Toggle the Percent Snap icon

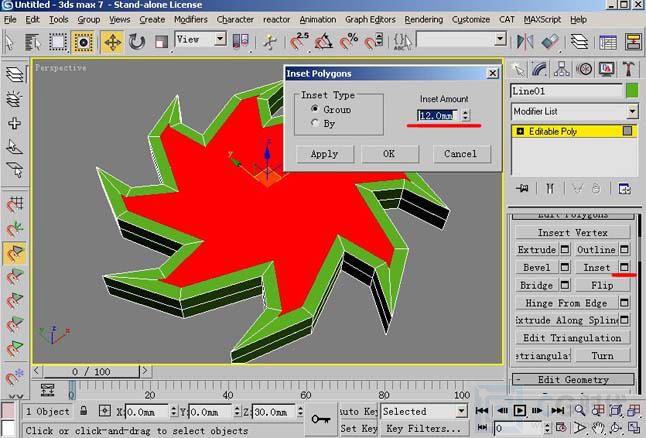click(x=349, y=42)
